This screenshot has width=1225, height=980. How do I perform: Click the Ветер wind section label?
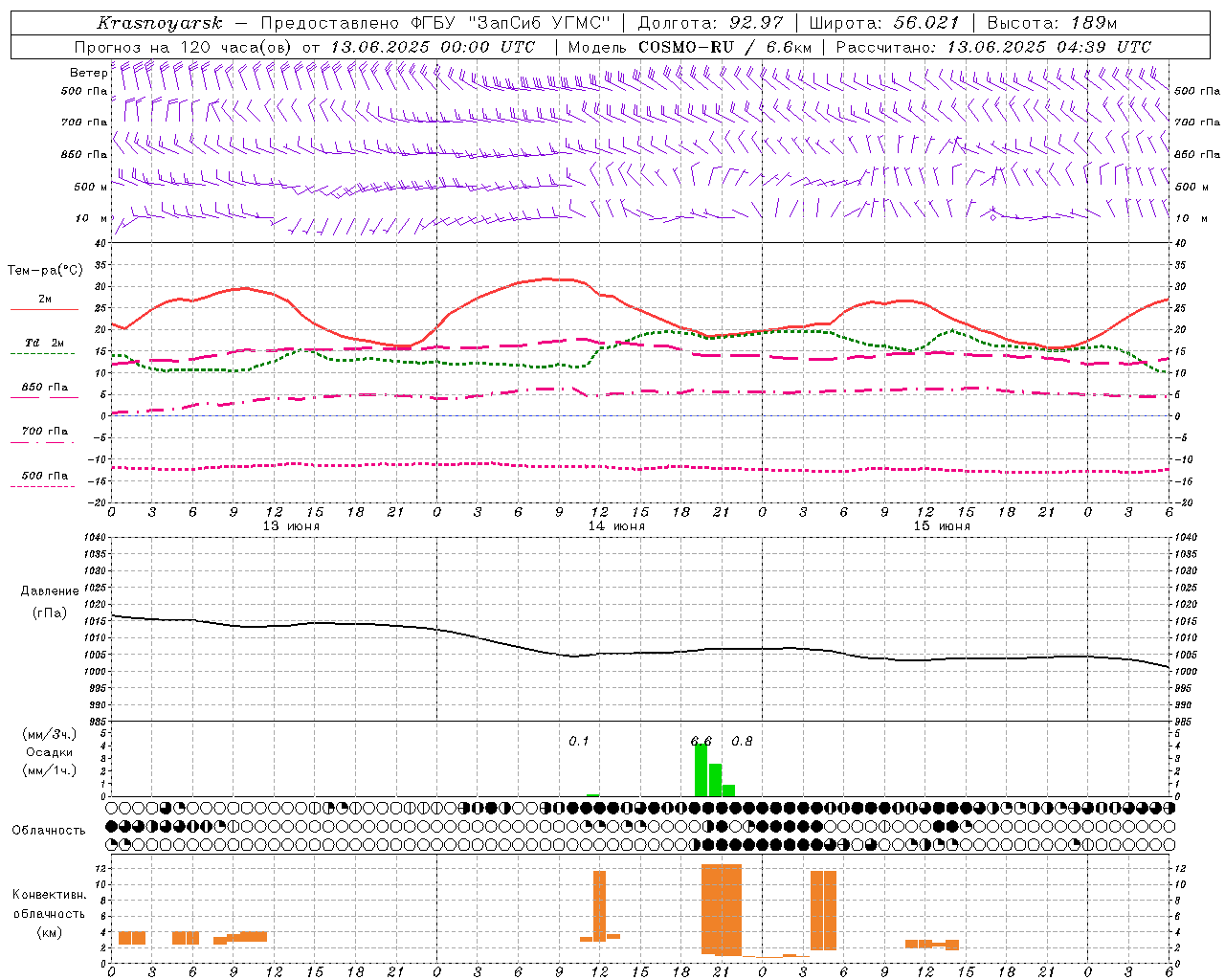coord(88,73)
